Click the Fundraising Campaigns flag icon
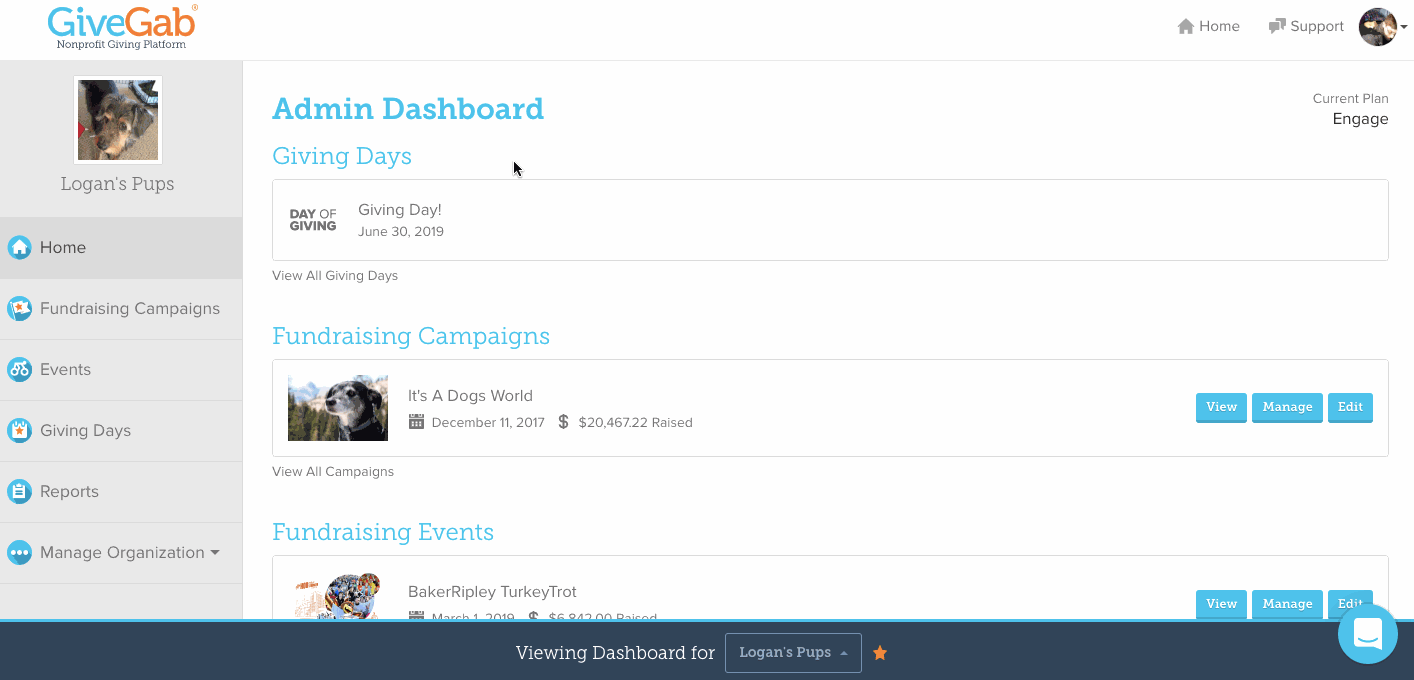Viewport: 1414px width, 680px height. pyautogui.click(x=19, y=309)
